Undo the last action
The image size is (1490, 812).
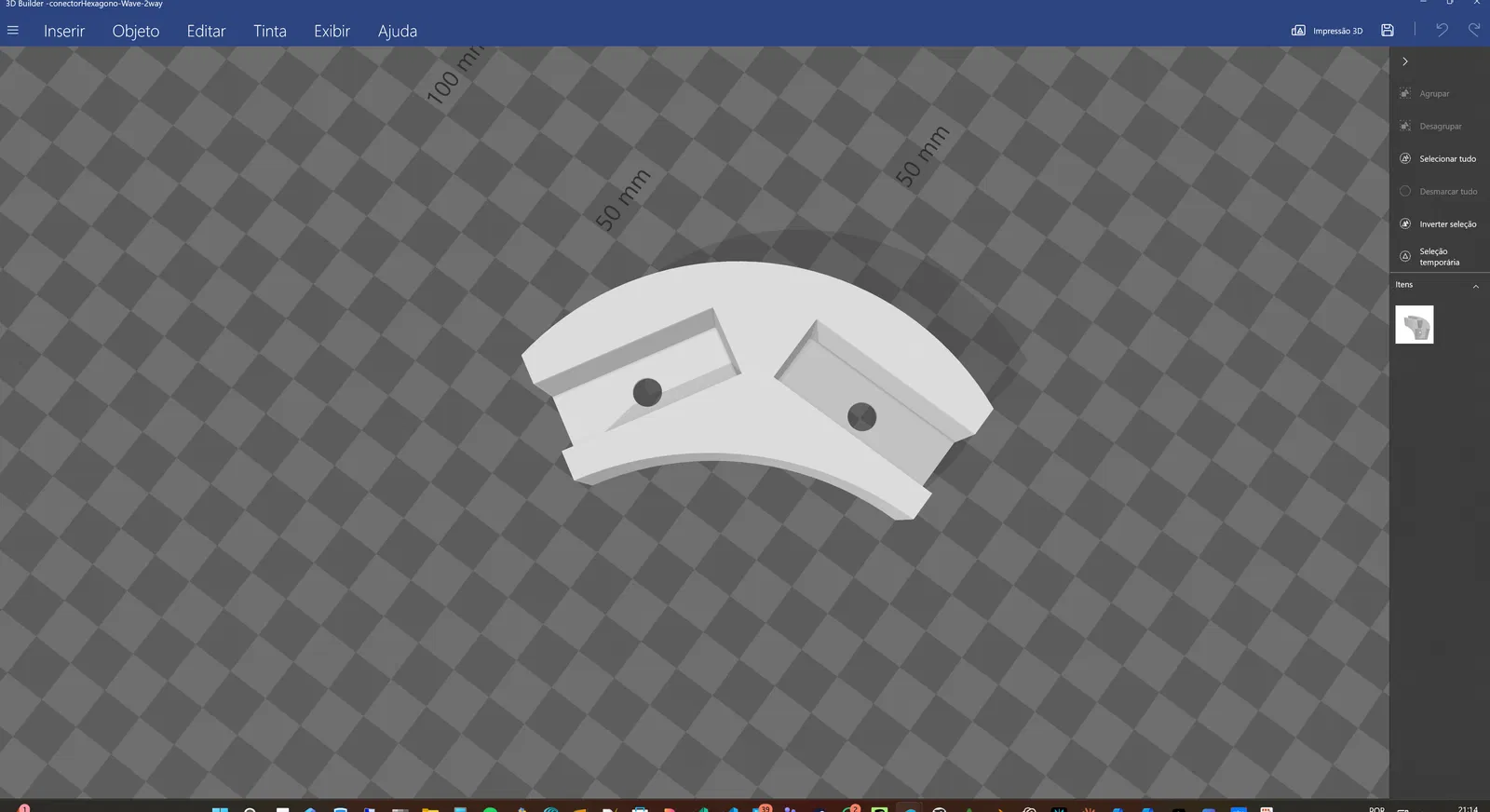pyautogui.click(x=1442, y=30)
